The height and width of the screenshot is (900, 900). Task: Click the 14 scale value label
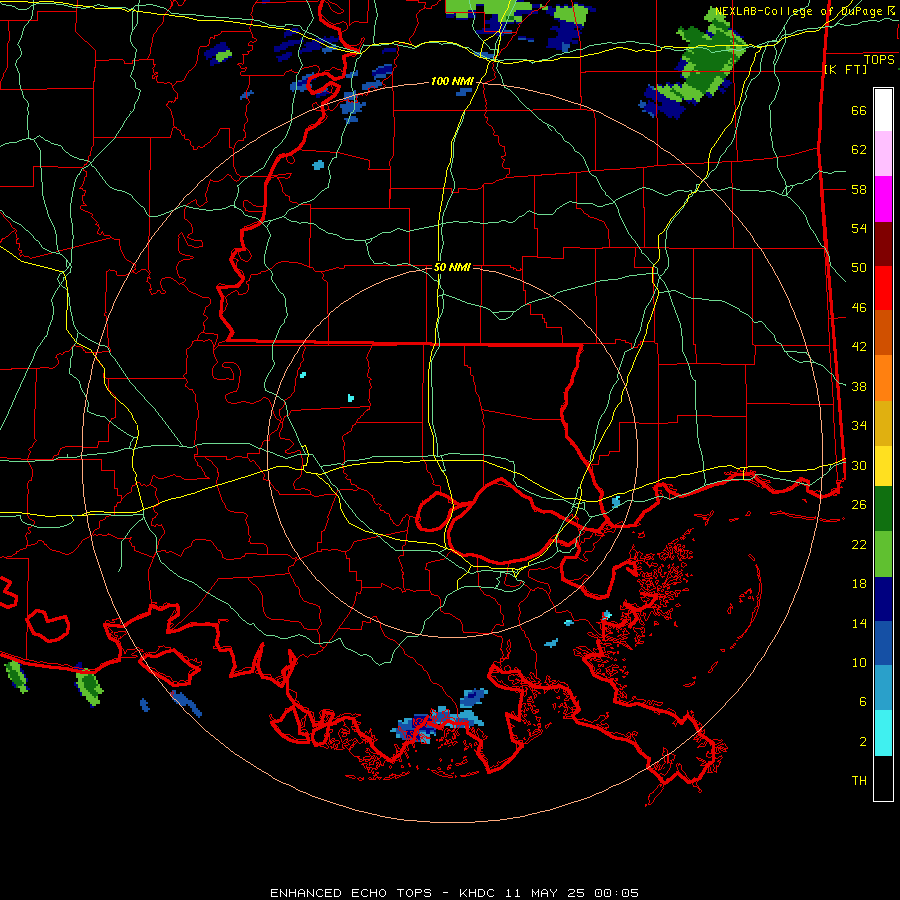pyautogui.click(x=859, y=623)
